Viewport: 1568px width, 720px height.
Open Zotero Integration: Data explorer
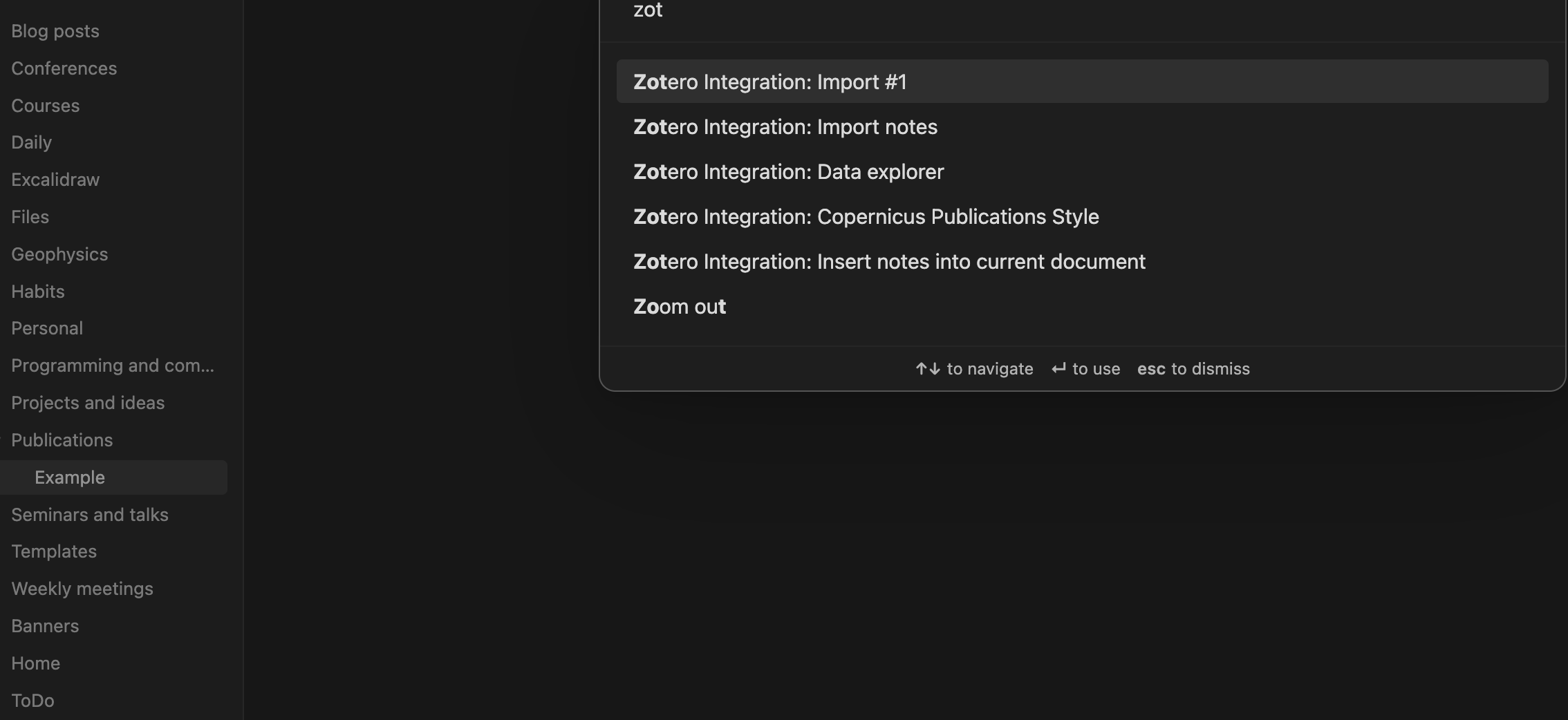click(788, 171)
